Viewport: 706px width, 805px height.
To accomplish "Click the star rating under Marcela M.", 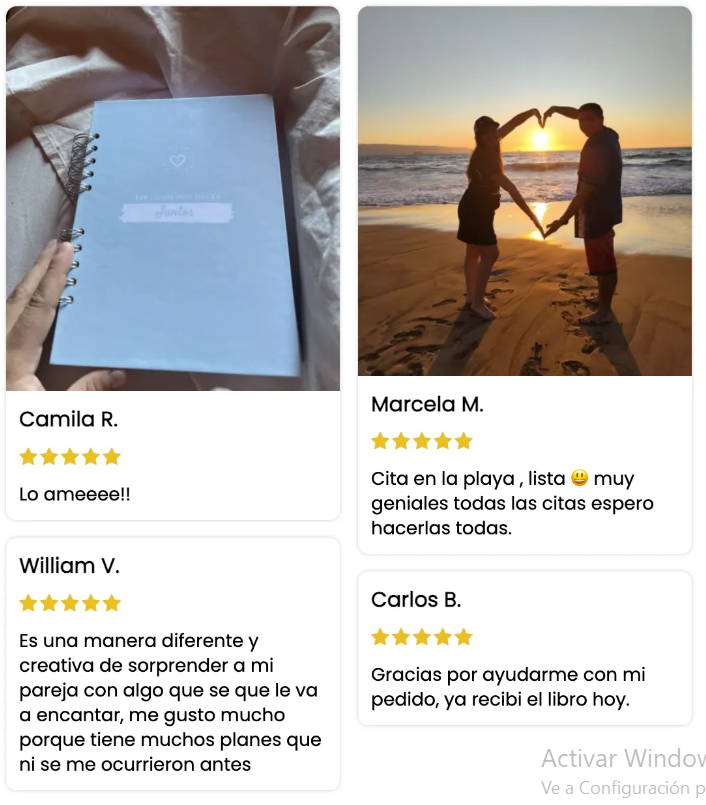I will (x=422, y=441).
